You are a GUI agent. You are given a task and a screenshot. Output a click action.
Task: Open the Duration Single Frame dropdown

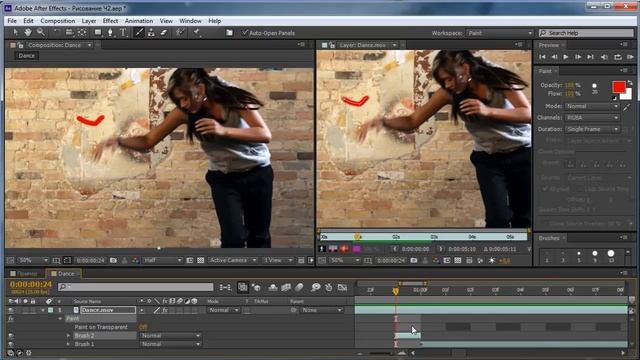[x=592, y=129]
